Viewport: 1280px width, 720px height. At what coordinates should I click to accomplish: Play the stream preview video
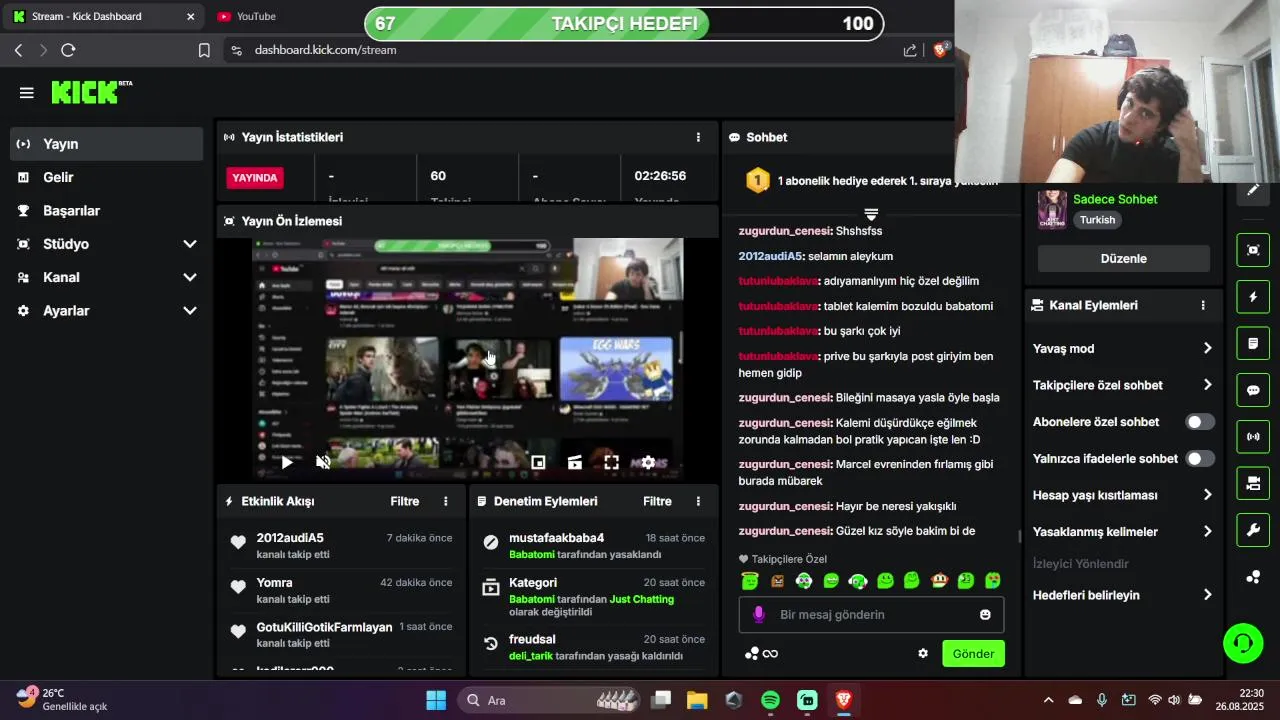287,462
